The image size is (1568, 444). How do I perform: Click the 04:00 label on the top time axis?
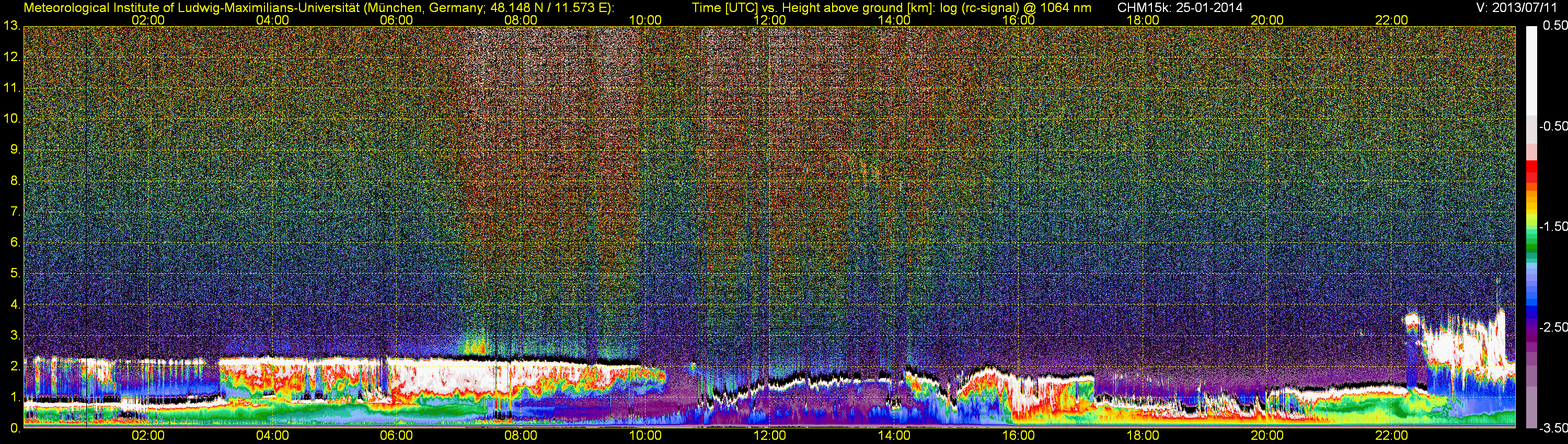click(272, 20)
